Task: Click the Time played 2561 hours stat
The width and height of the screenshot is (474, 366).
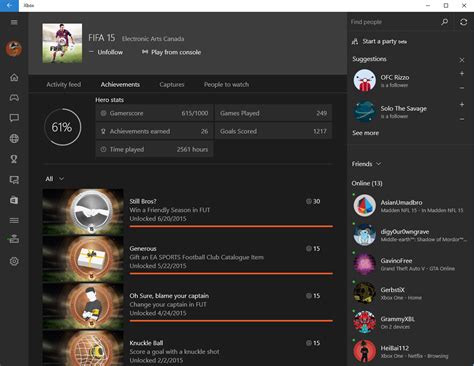Action: (154, 149)
